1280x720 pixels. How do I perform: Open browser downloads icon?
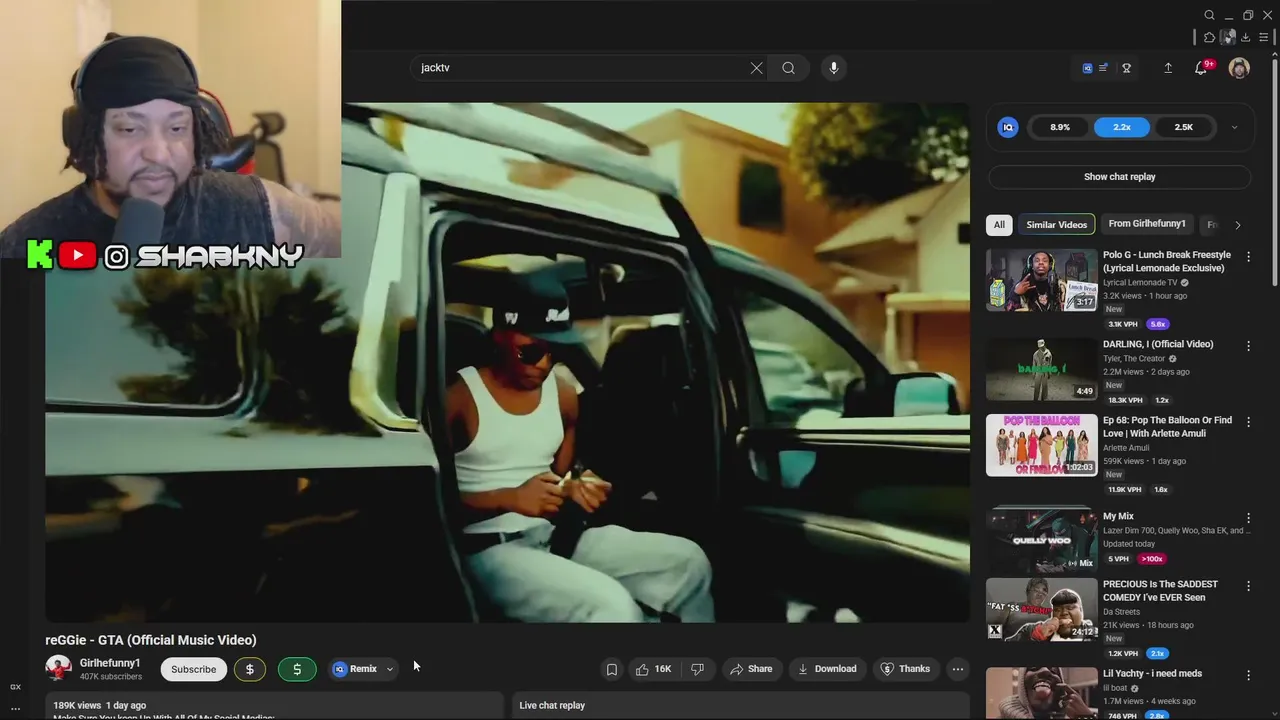(x=1246, y=37)
